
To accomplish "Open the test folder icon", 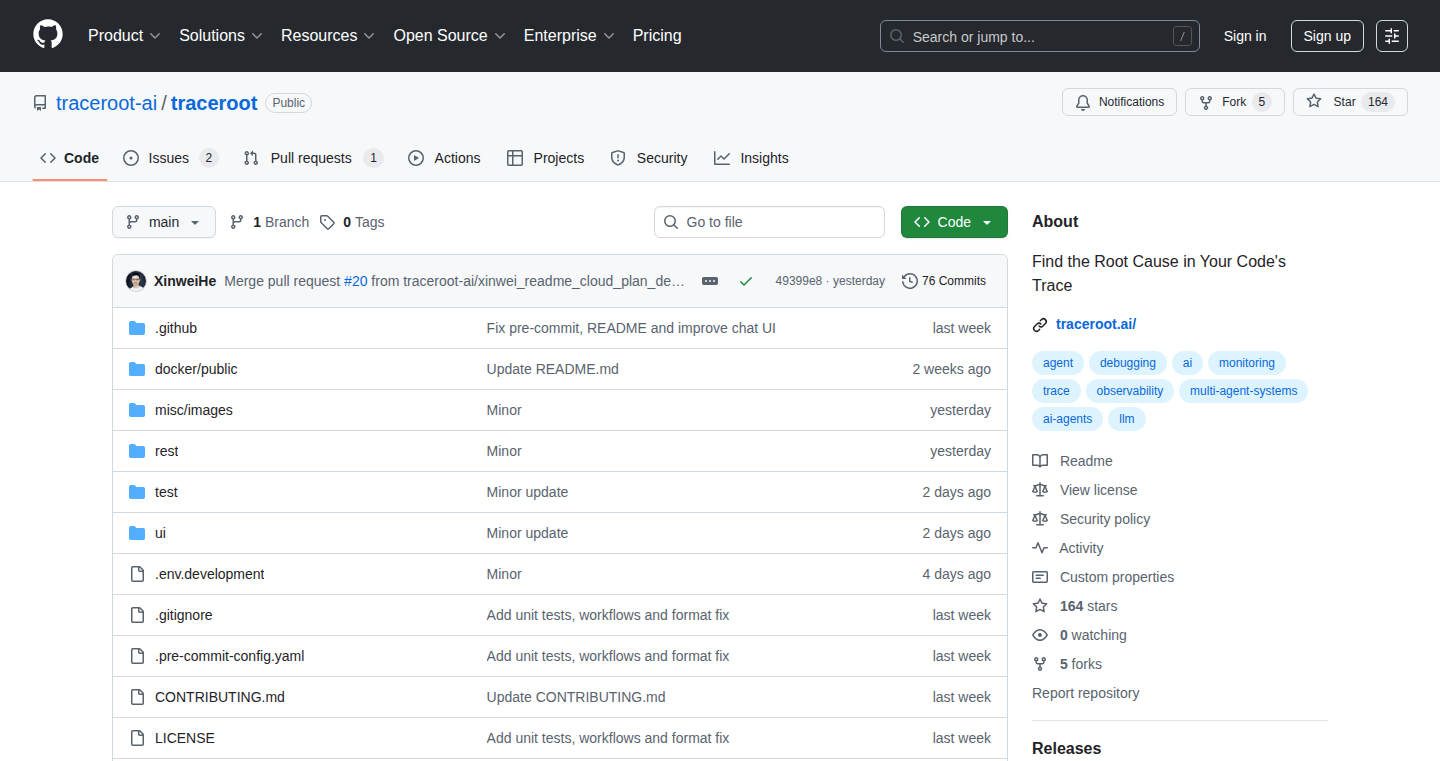I will [137, 492].
